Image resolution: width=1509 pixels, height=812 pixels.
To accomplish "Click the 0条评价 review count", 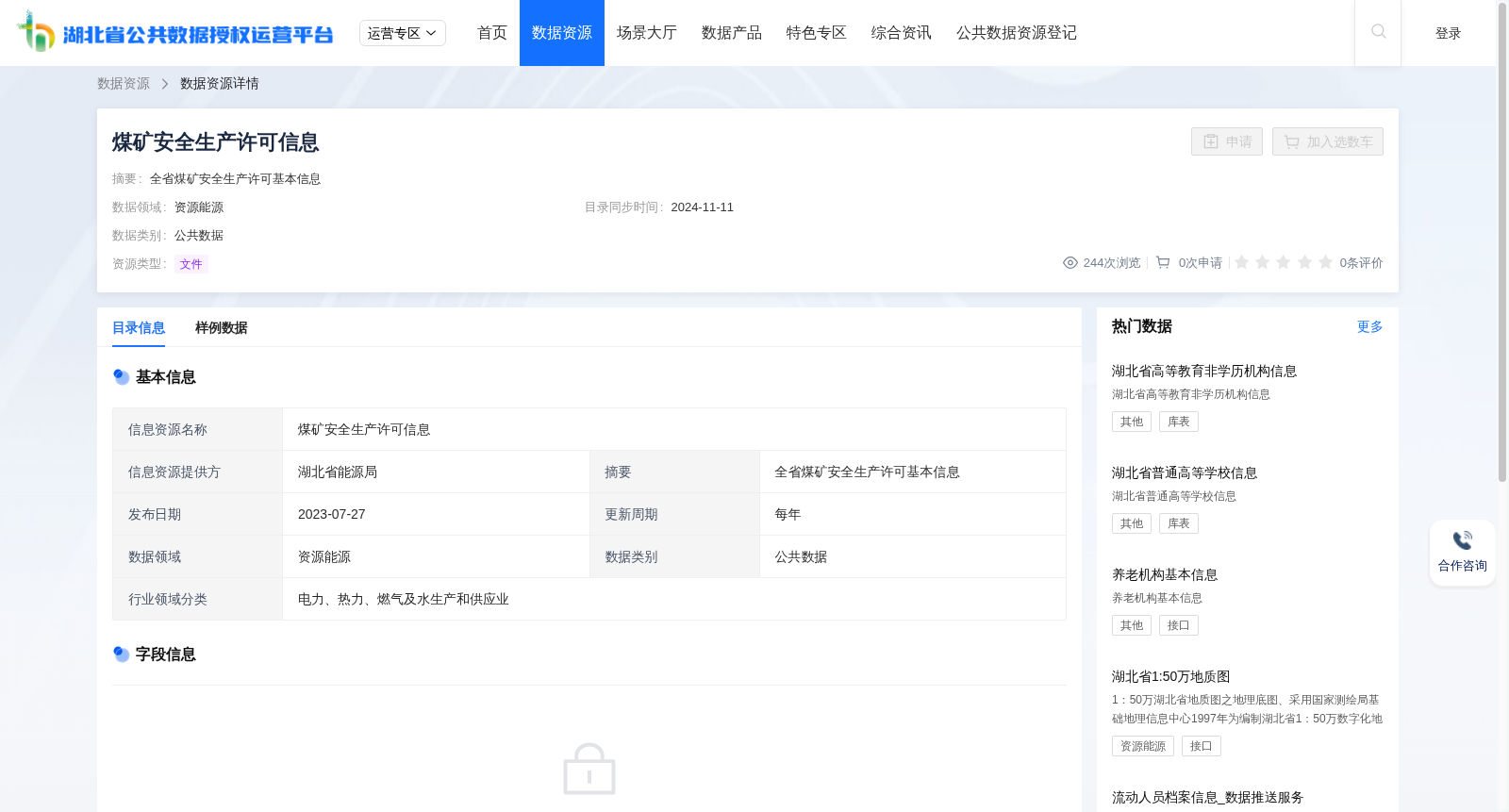I will [1361, 263].
